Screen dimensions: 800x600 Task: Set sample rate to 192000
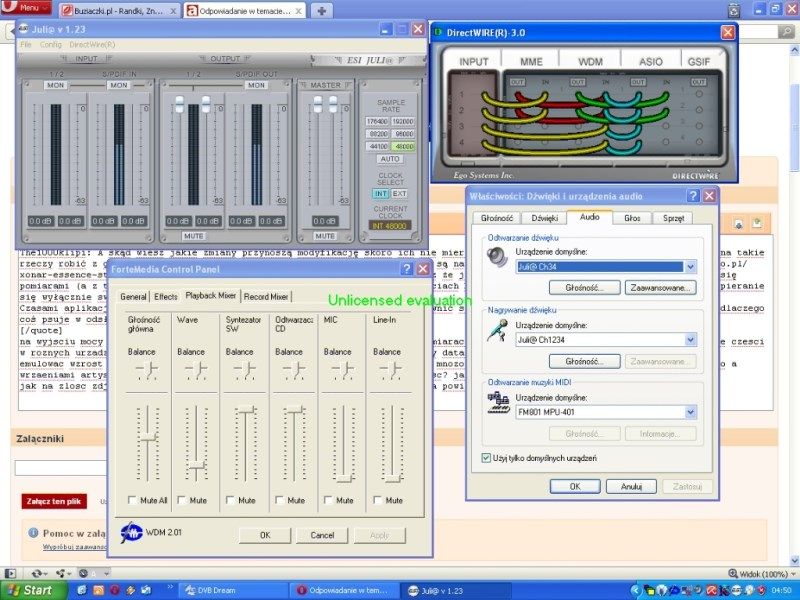pos(403,121)
